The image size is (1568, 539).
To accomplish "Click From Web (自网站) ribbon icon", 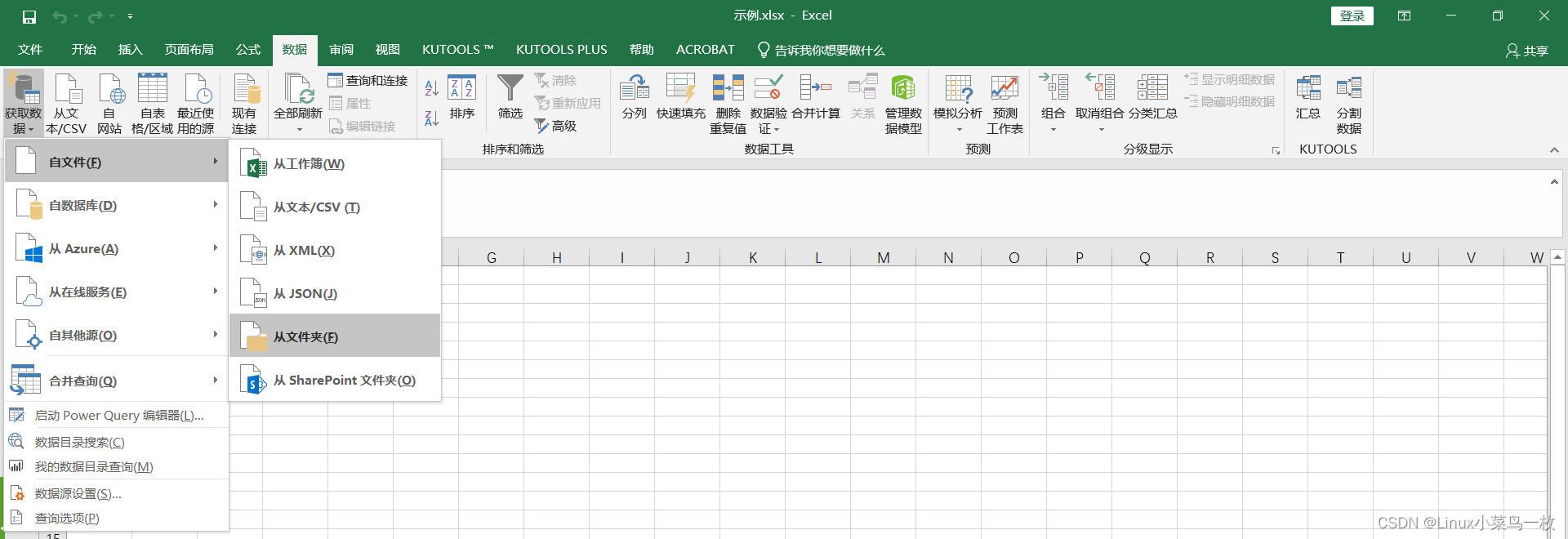I will 109,104.
